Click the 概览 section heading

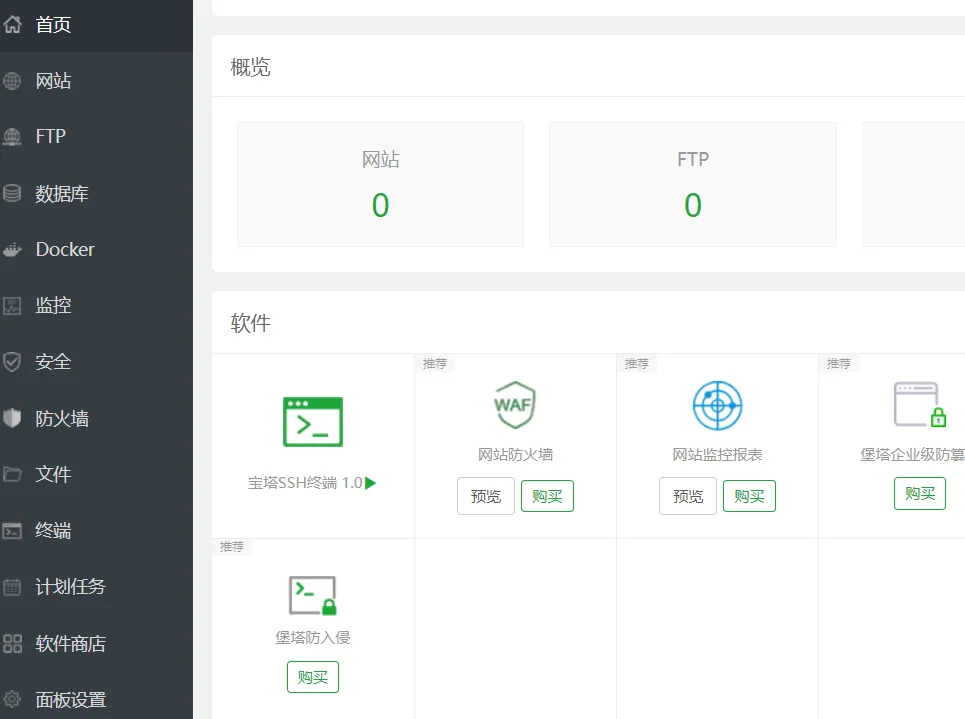250,67
